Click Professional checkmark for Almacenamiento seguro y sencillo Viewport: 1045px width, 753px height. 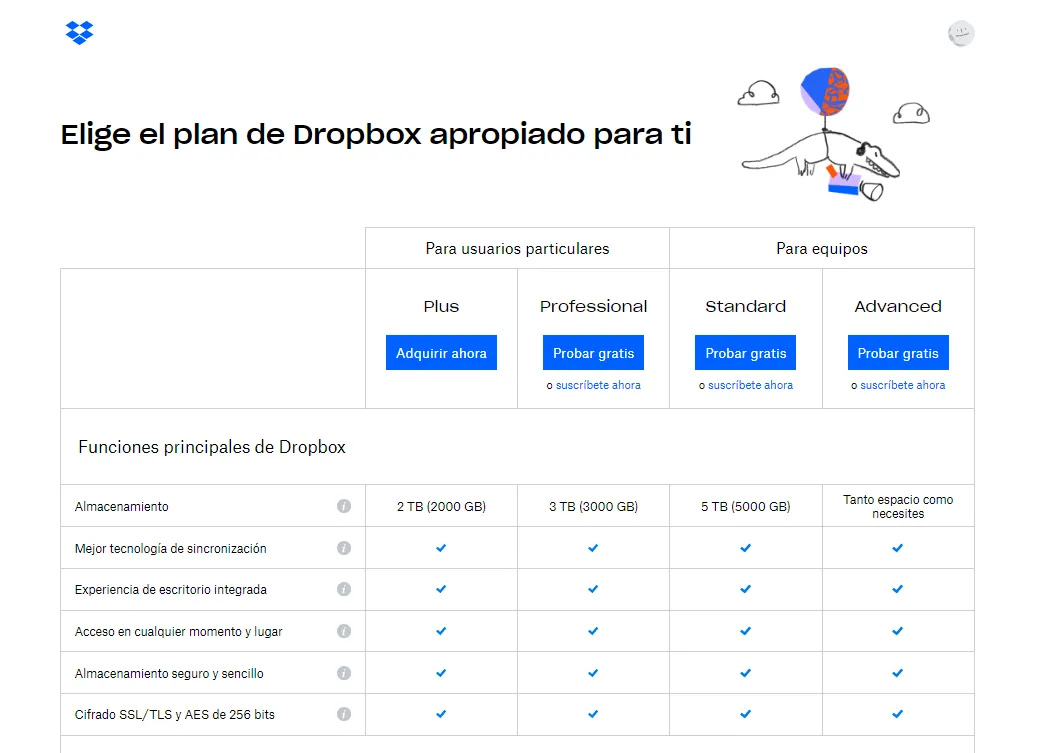tap(593, 673)
